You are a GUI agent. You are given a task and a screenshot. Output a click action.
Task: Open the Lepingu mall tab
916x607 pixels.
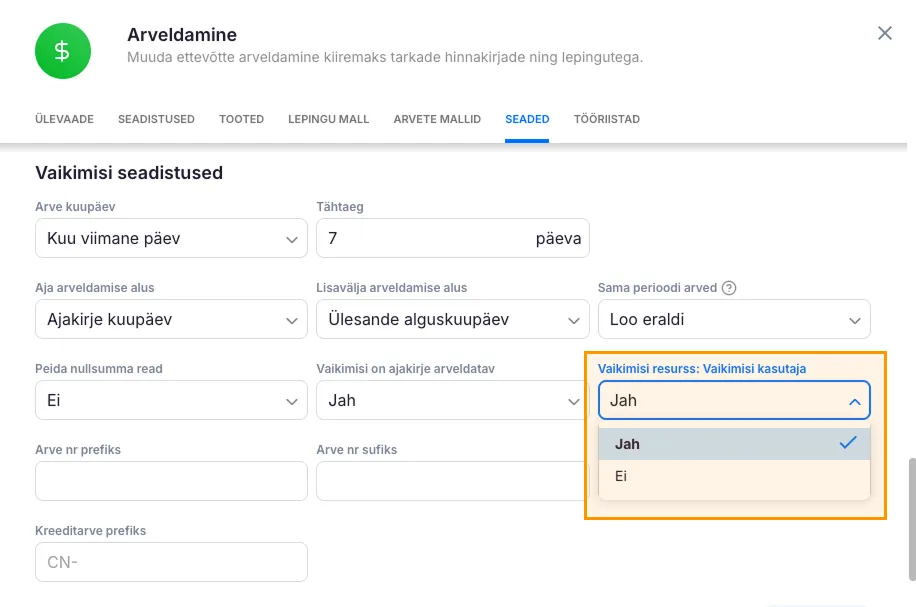click(328, 119)
